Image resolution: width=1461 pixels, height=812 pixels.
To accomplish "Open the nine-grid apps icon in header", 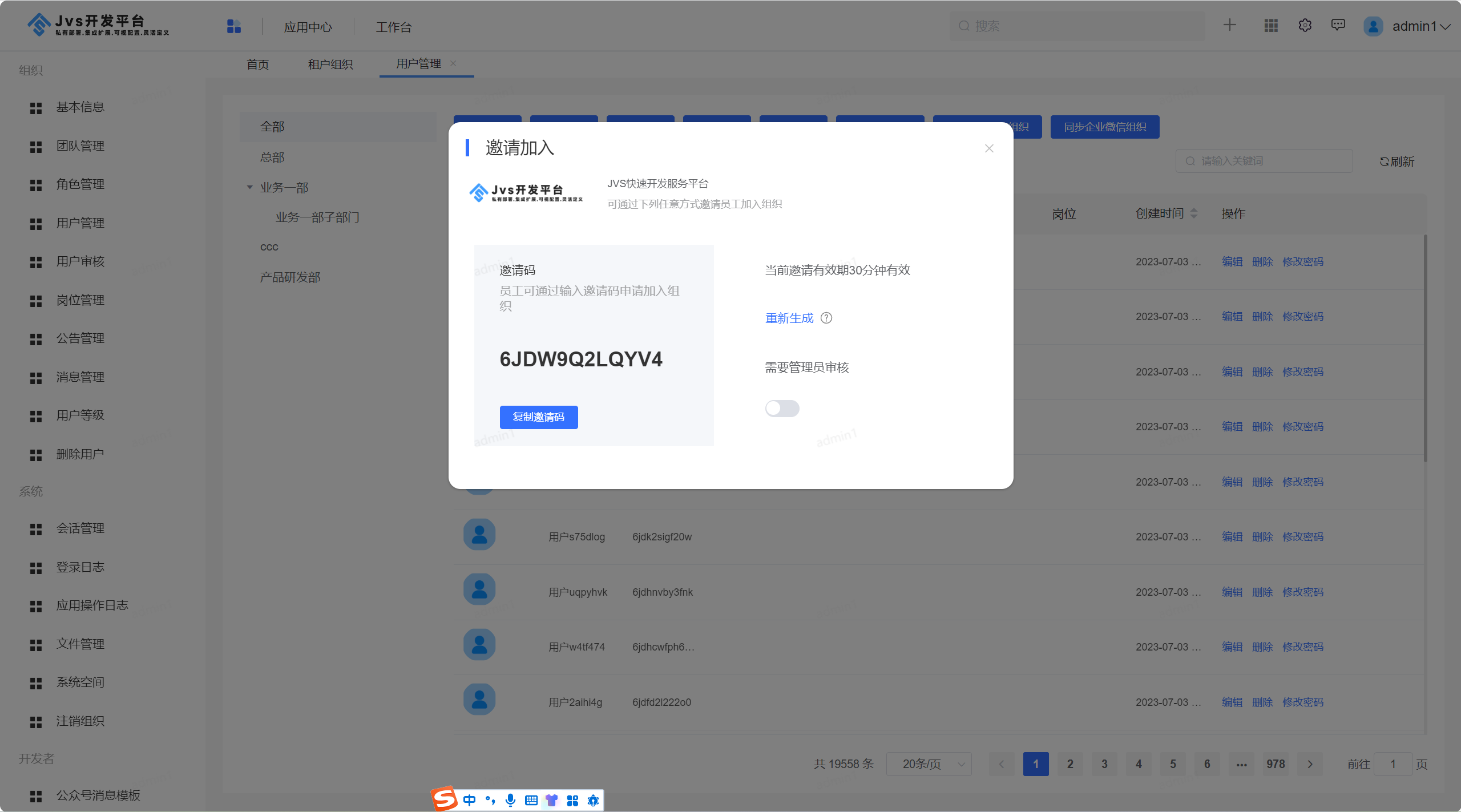I will [1271, 26].
